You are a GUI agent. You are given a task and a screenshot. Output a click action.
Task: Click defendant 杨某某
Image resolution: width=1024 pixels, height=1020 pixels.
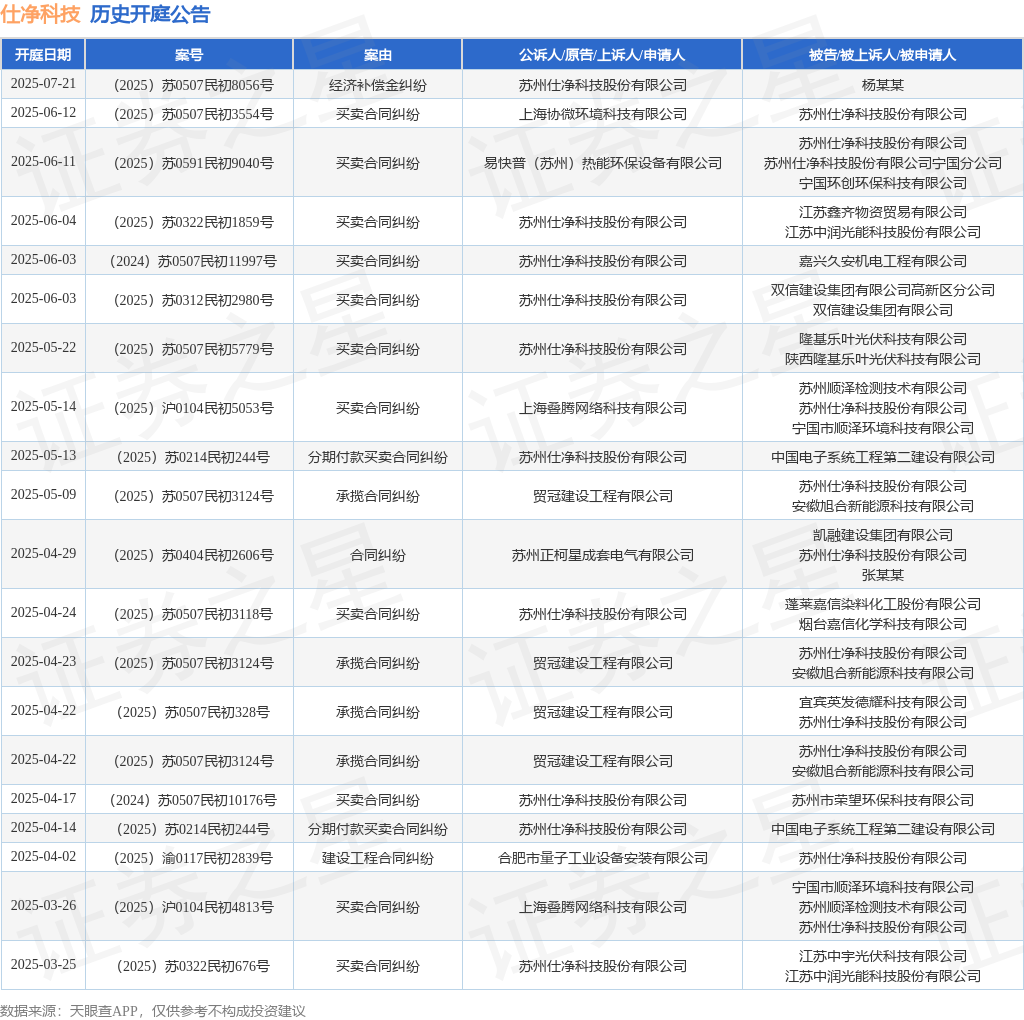882,85
